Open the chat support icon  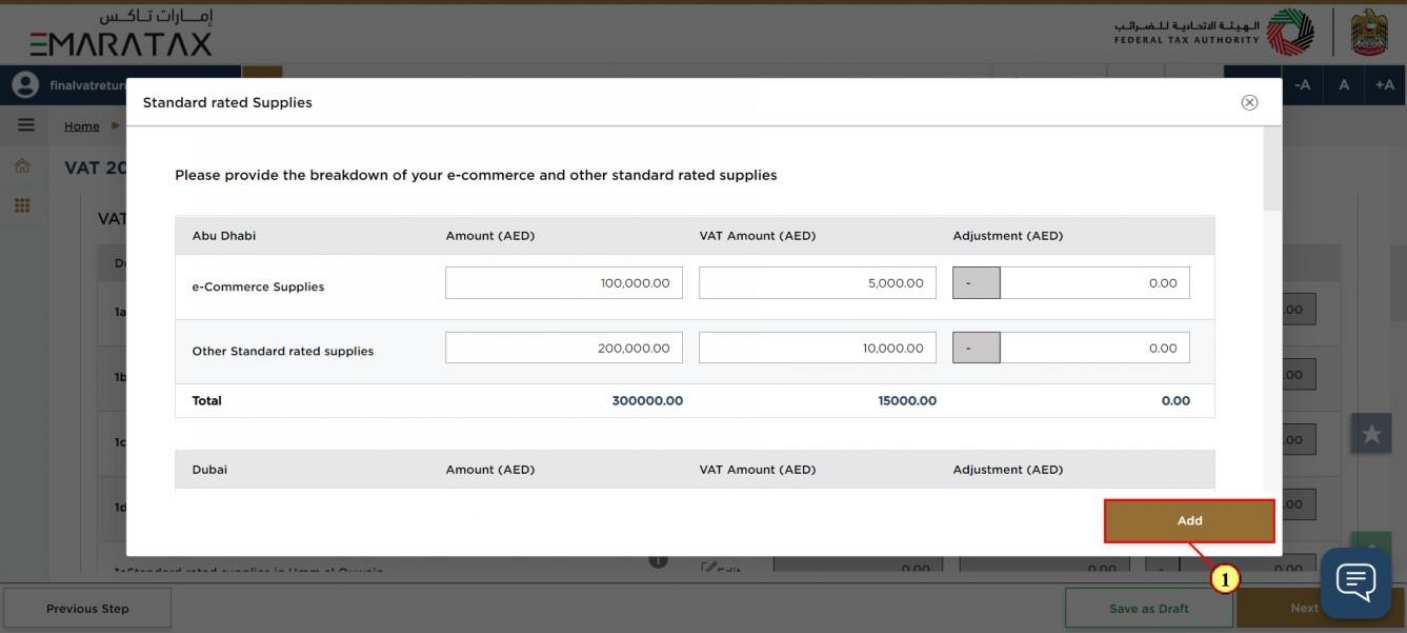pyautogui.click(x=1356, y=583)
